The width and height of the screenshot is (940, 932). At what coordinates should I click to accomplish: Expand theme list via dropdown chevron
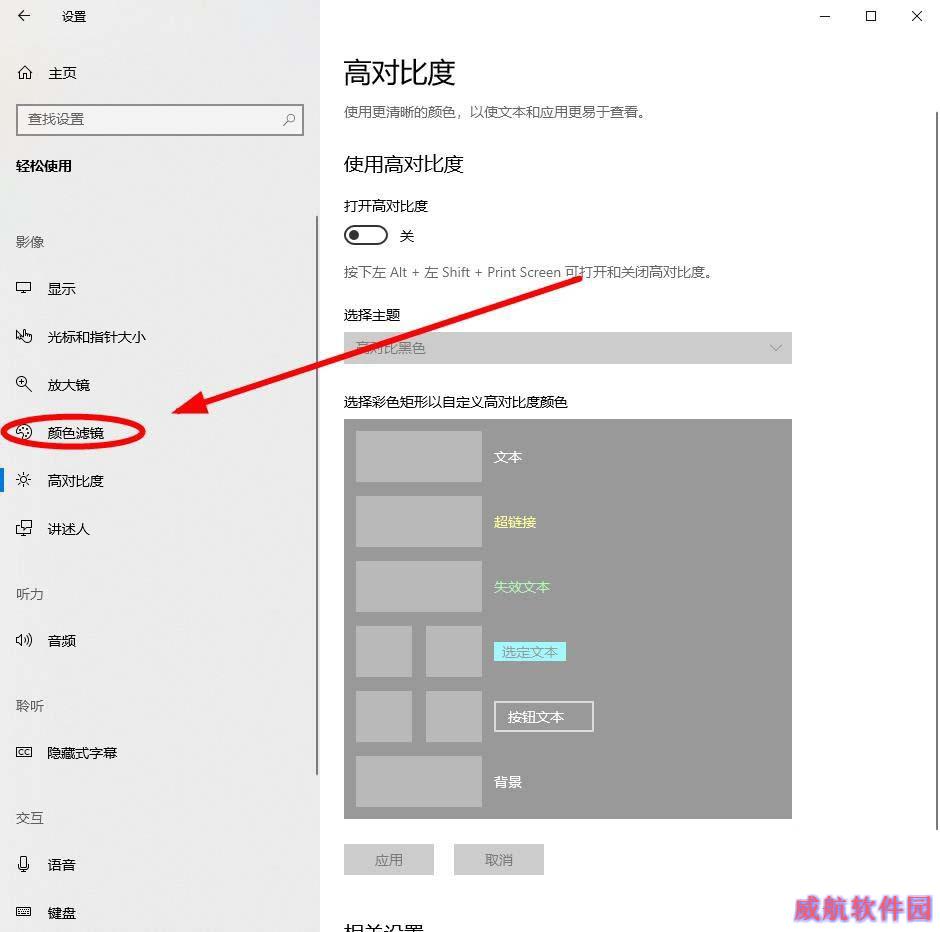point(776,348)
